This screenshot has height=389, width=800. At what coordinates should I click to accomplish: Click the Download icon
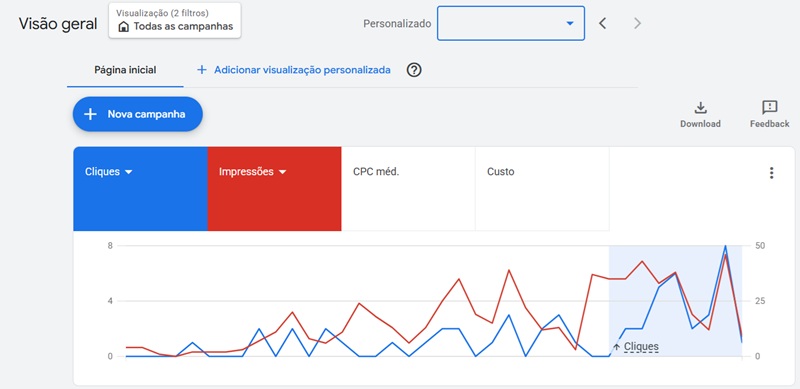[x=701, y=108]
